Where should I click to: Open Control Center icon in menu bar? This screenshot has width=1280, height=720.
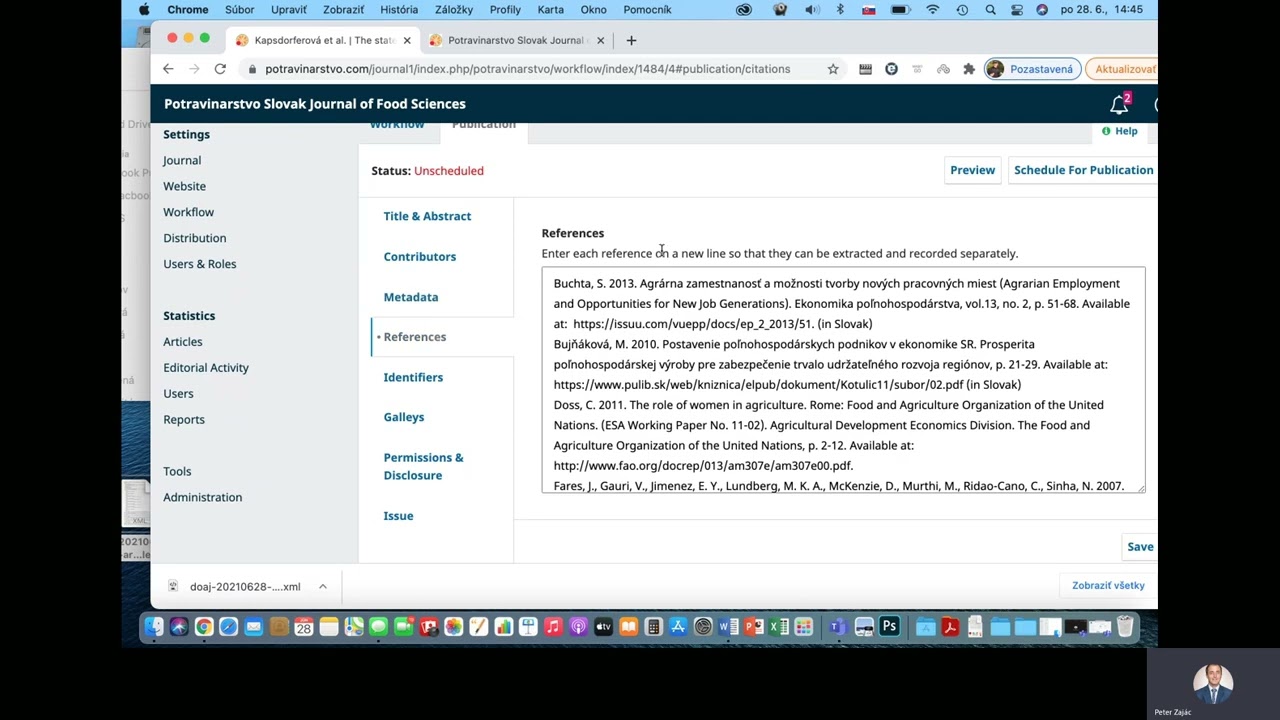point(1017,10)
